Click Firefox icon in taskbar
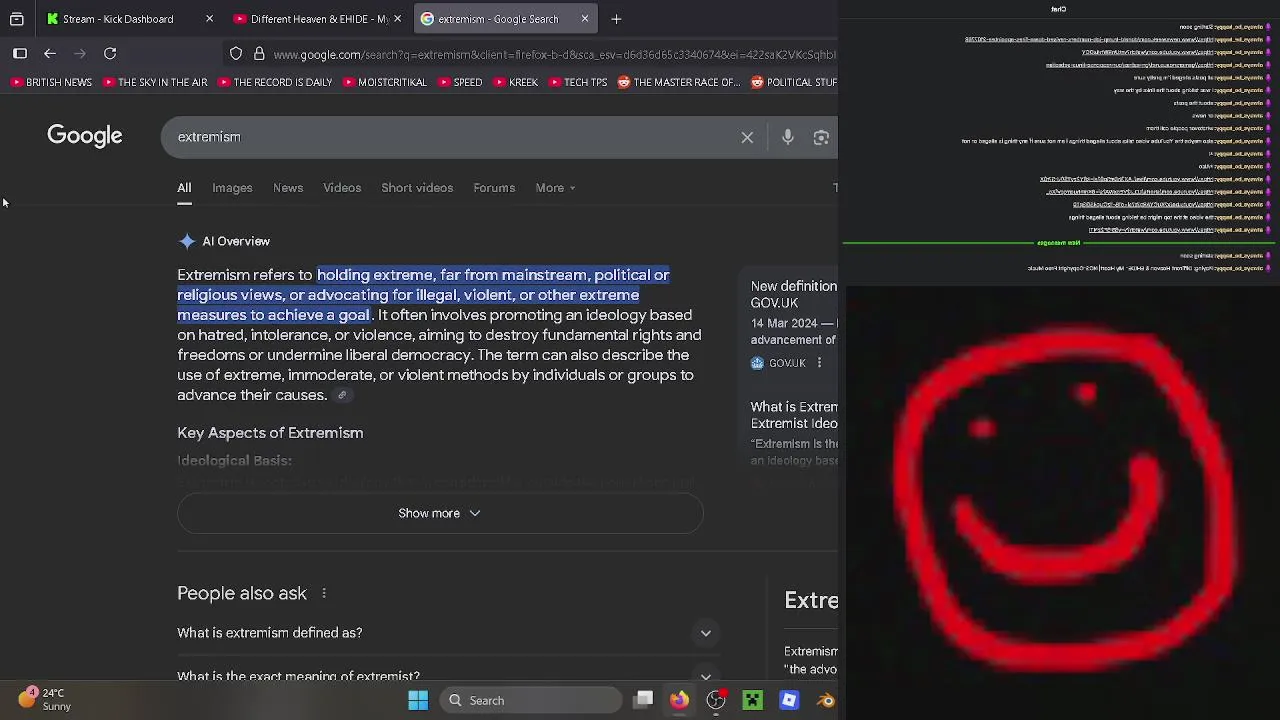This screenshot has width=1280, height=720. (x=679, y=700)
